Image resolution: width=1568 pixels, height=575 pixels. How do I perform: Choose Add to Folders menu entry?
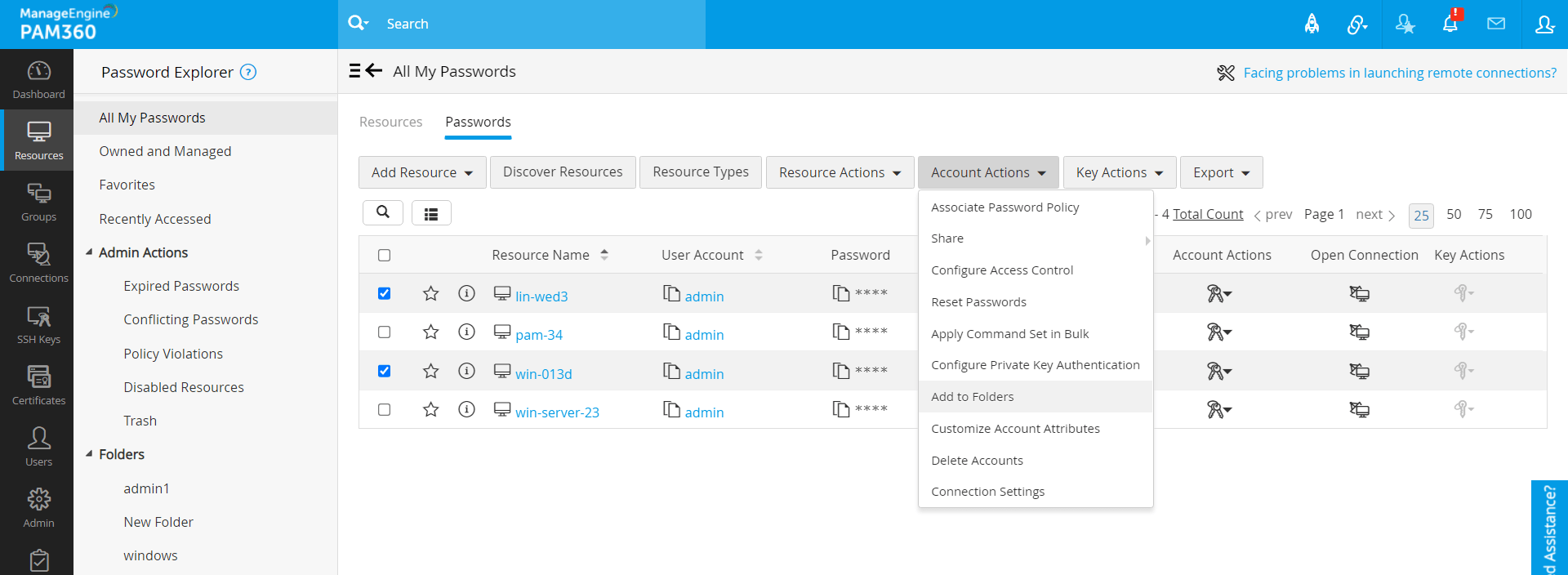pos(972,397)
